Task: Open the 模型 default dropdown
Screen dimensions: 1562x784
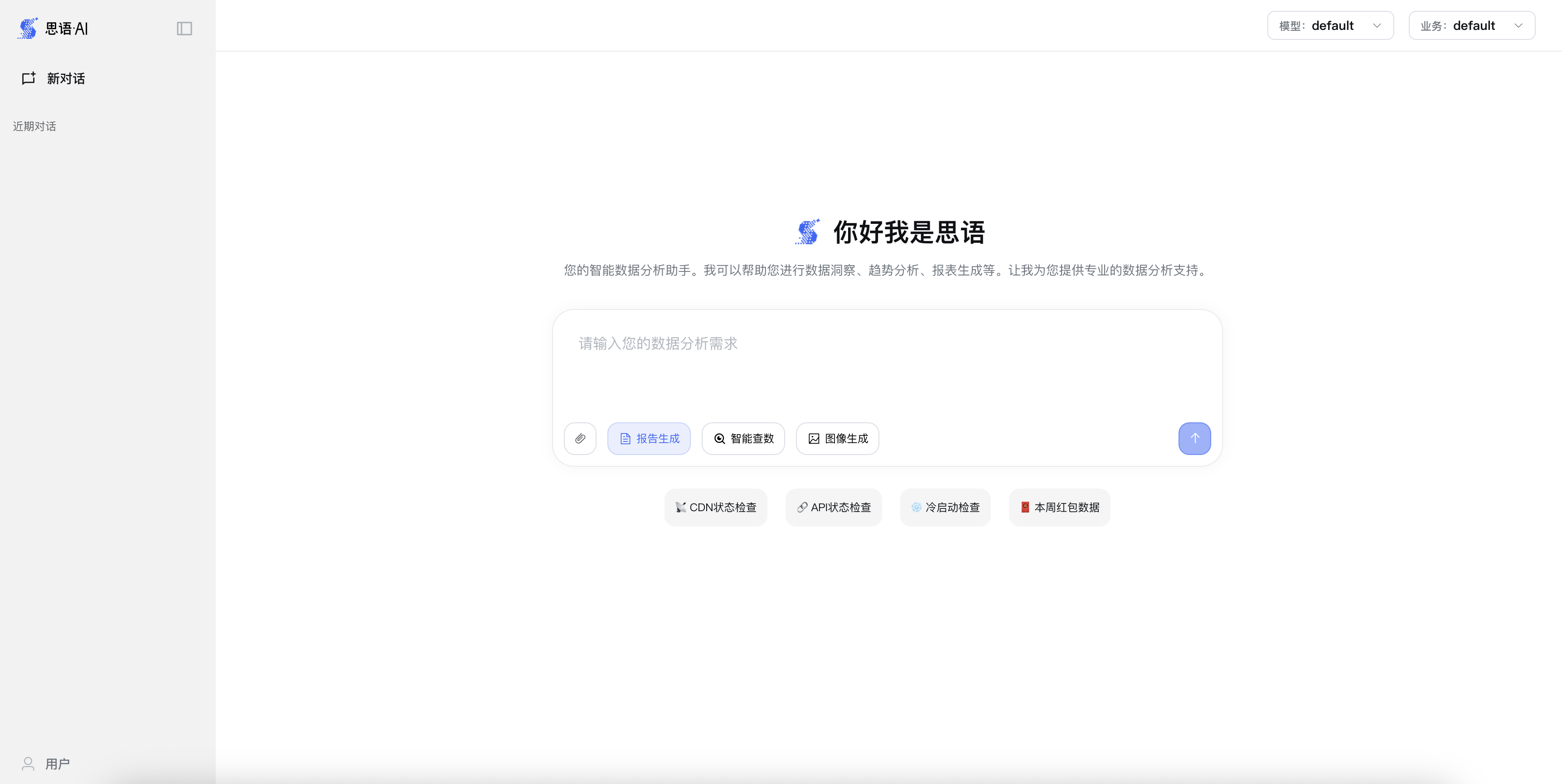Action: pos(1330,25)
